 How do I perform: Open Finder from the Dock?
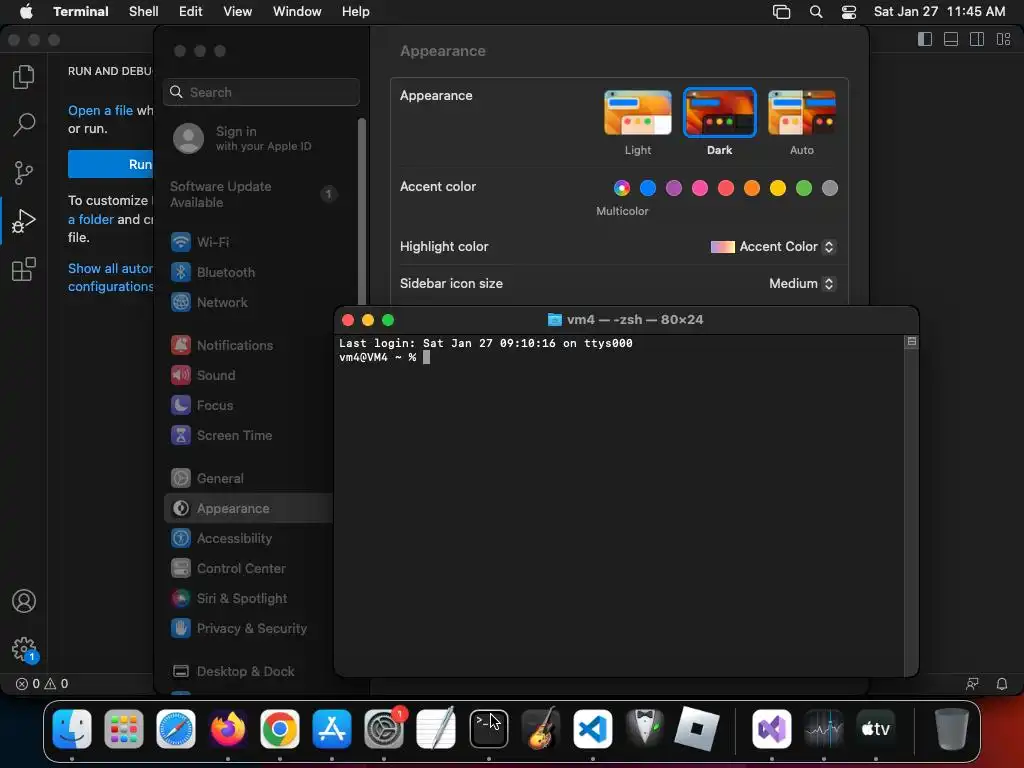click(x=72, y=728)
